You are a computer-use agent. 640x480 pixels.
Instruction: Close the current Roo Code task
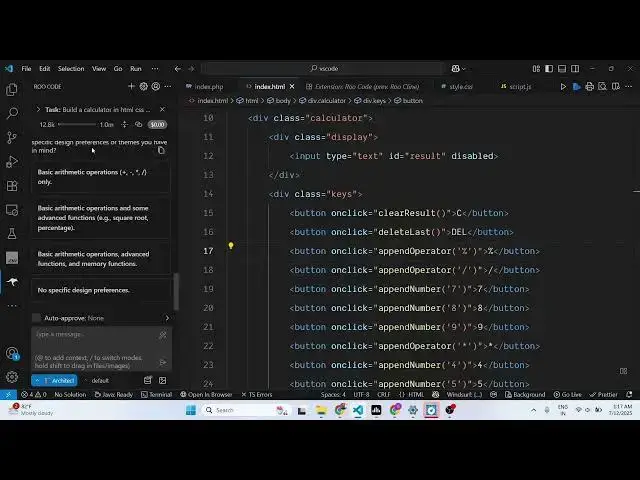click(x=162, y=109)
